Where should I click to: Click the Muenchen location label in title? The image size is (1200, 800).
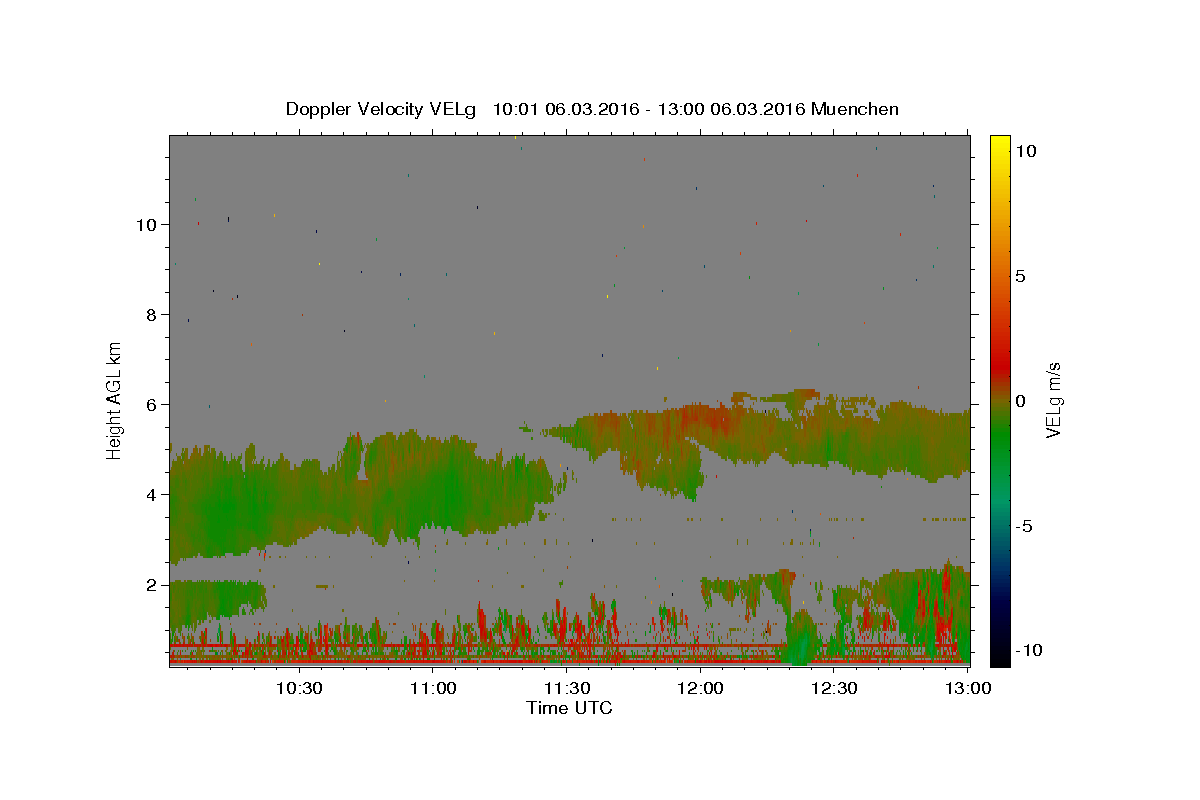[x=855, y=109]
